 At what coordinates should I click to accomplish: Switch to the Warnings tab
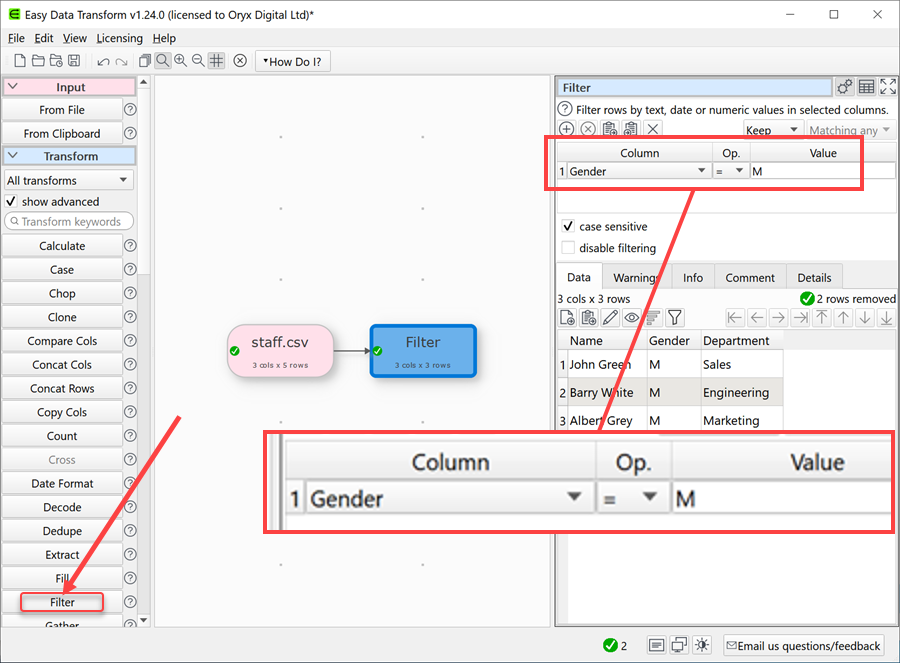click(636, 277)
